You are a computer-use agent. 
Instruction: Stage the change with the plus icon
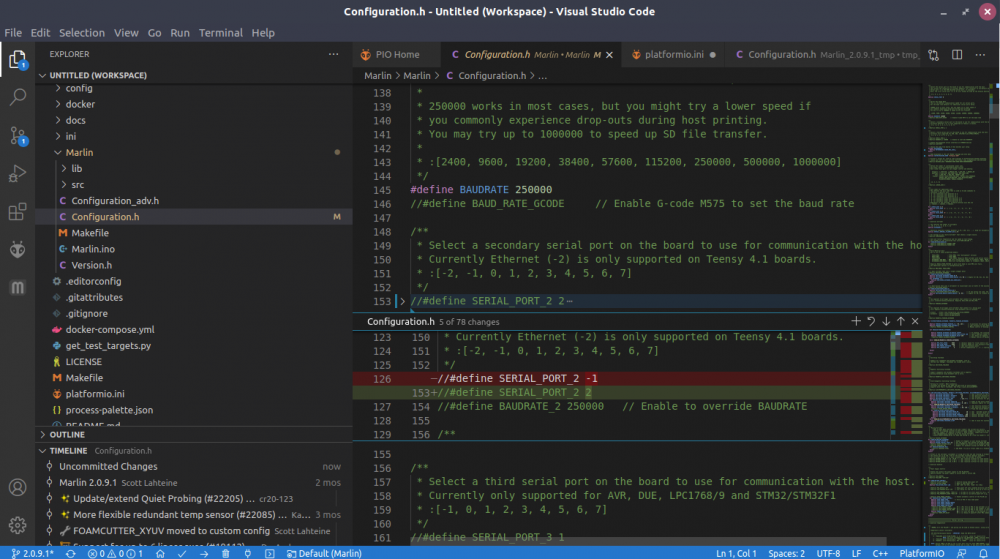(856, 321)
